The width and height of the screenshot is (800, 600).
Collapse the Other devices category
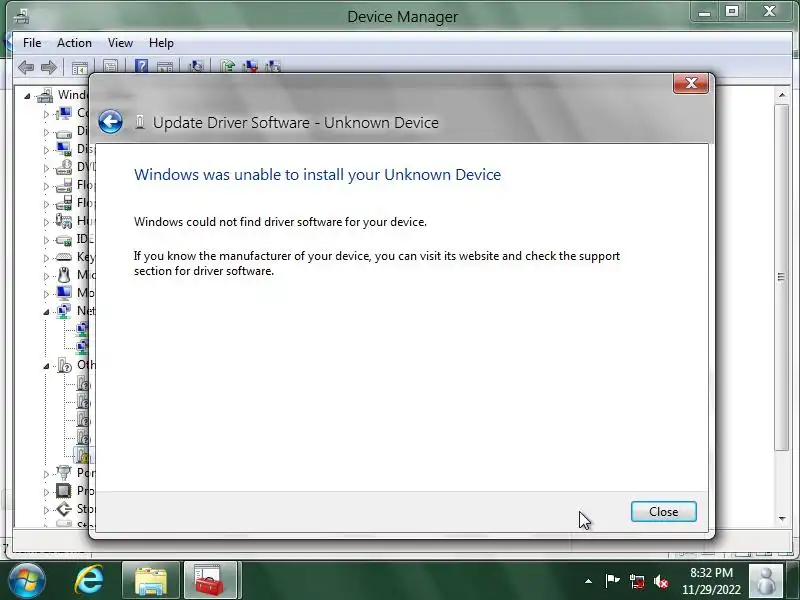tap(46, 366)
